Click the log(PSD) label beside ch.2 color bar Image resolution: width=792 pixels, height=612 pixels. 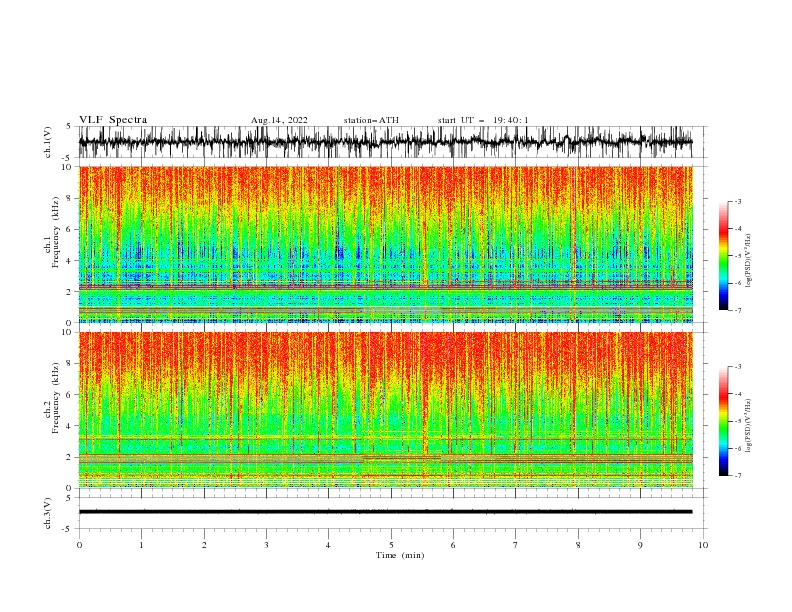(x=748, y=426)
